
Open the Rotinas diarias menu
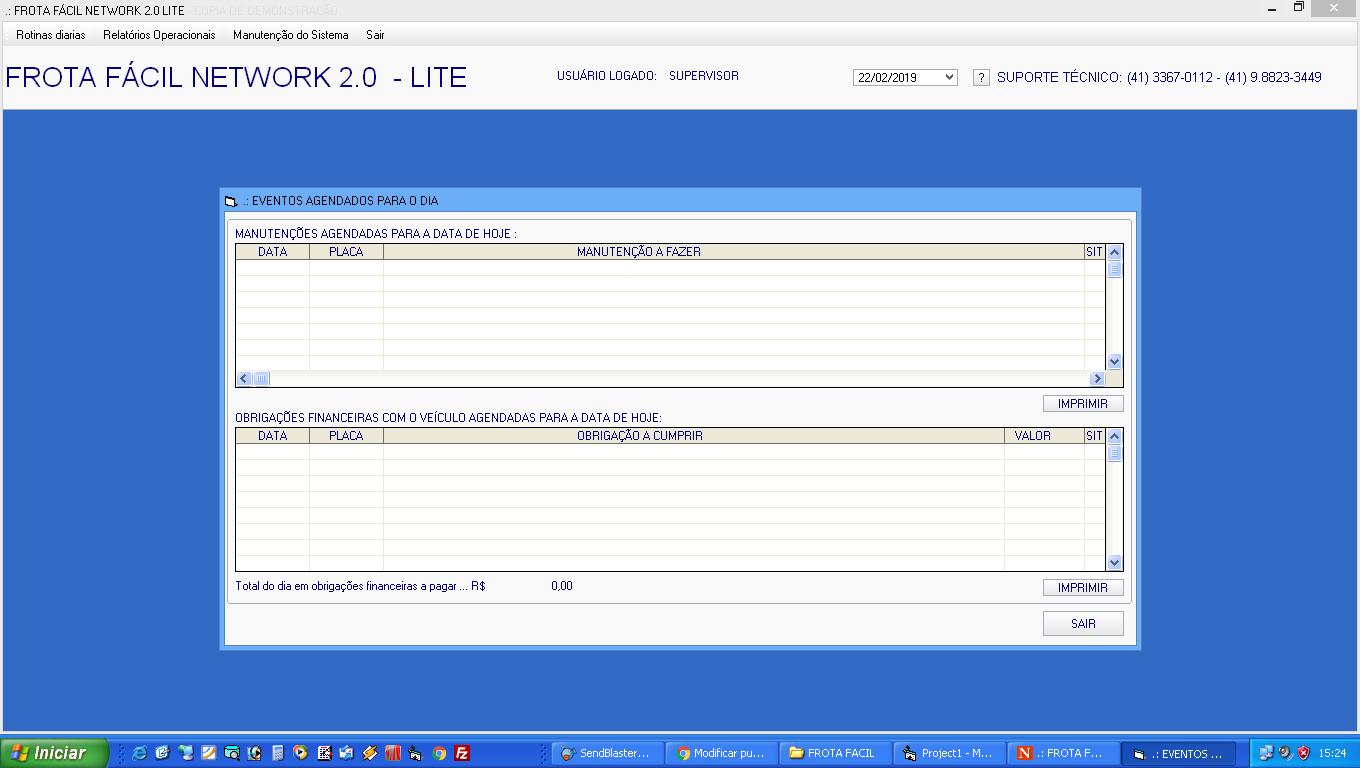point(49,33)
